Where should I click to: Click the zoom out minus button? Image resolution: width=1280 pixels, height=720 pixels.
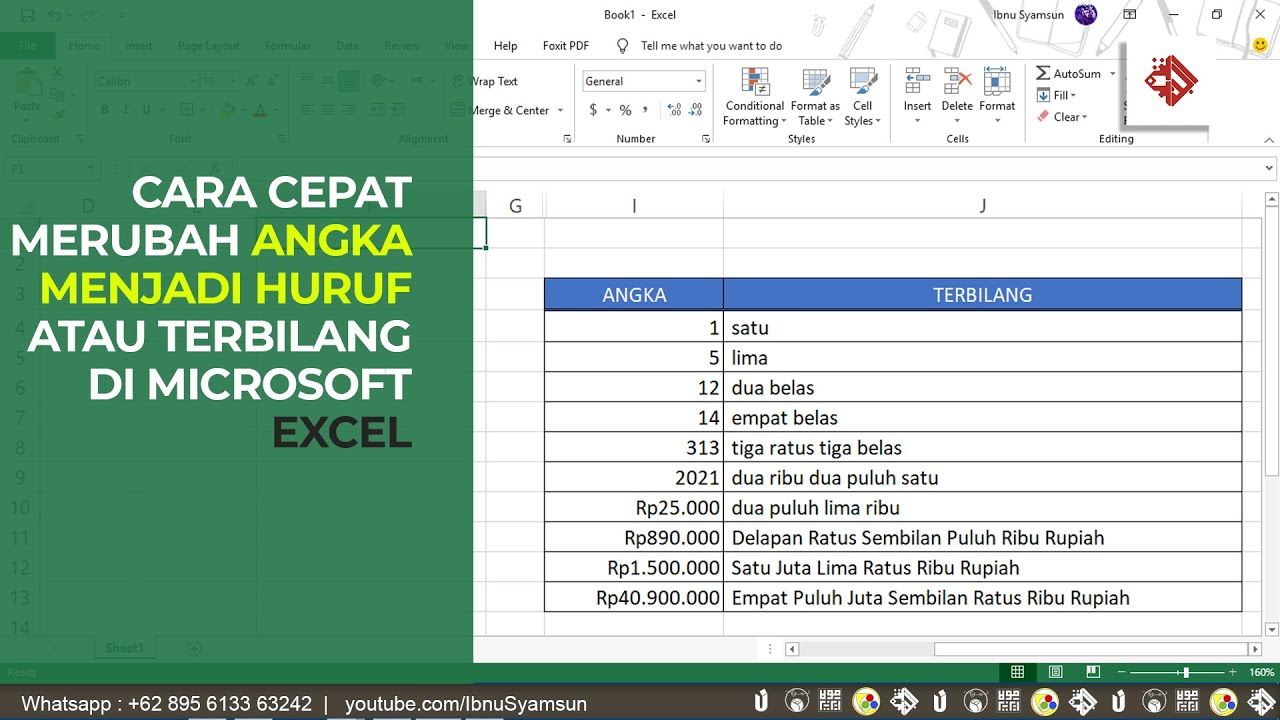pos(1122,672)
